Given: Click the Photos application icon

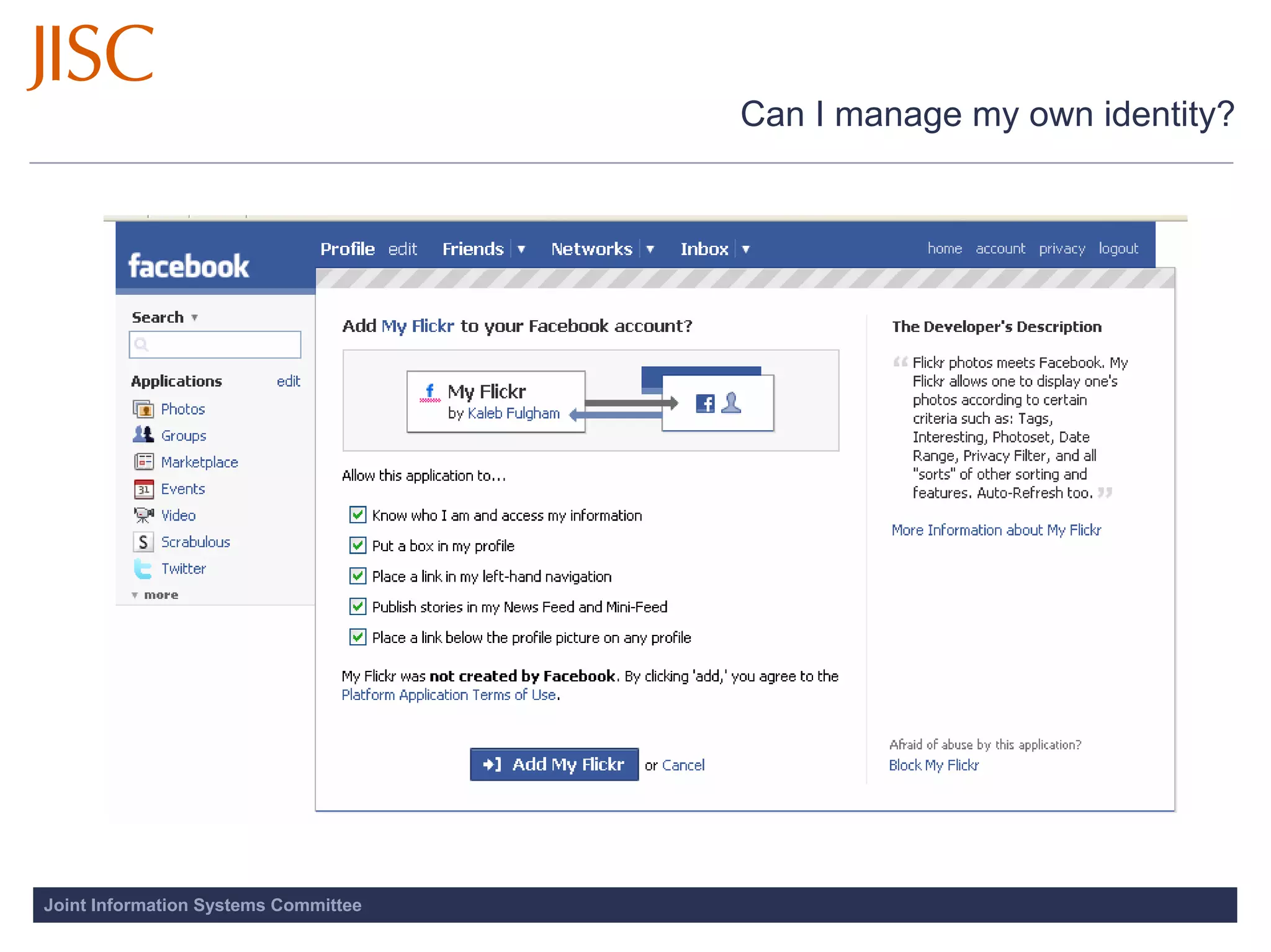Looking at the screenshot, I should (143, 409).
